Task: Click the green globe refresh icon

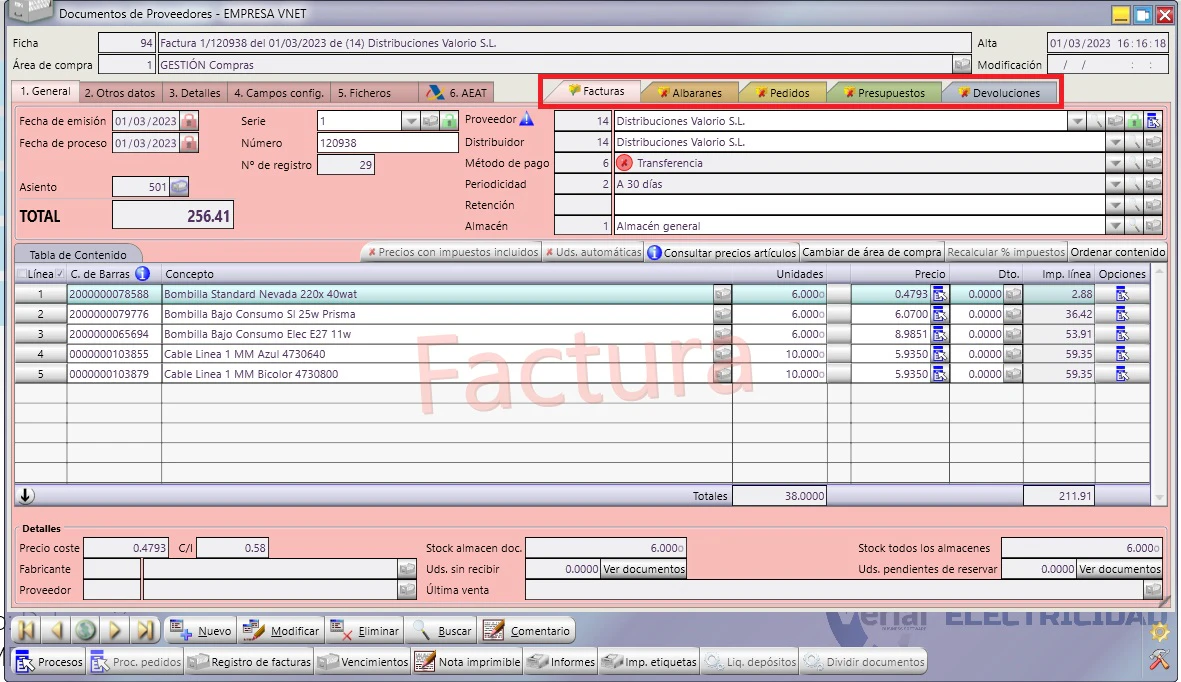Action: (85, 630)
